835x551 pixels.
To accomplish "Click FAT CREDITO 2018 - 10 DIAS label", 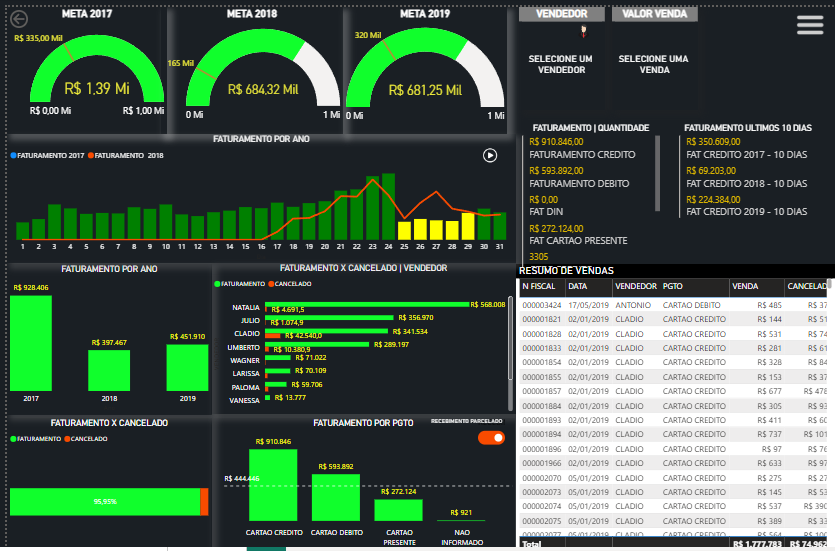I will click(x=747, y=184).
